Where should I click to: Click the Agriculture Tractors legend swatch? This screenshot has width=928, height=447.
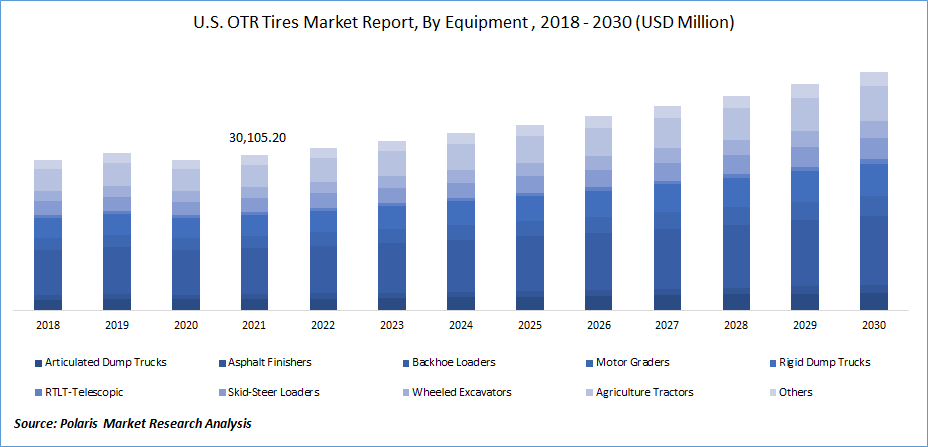(590, 393)
